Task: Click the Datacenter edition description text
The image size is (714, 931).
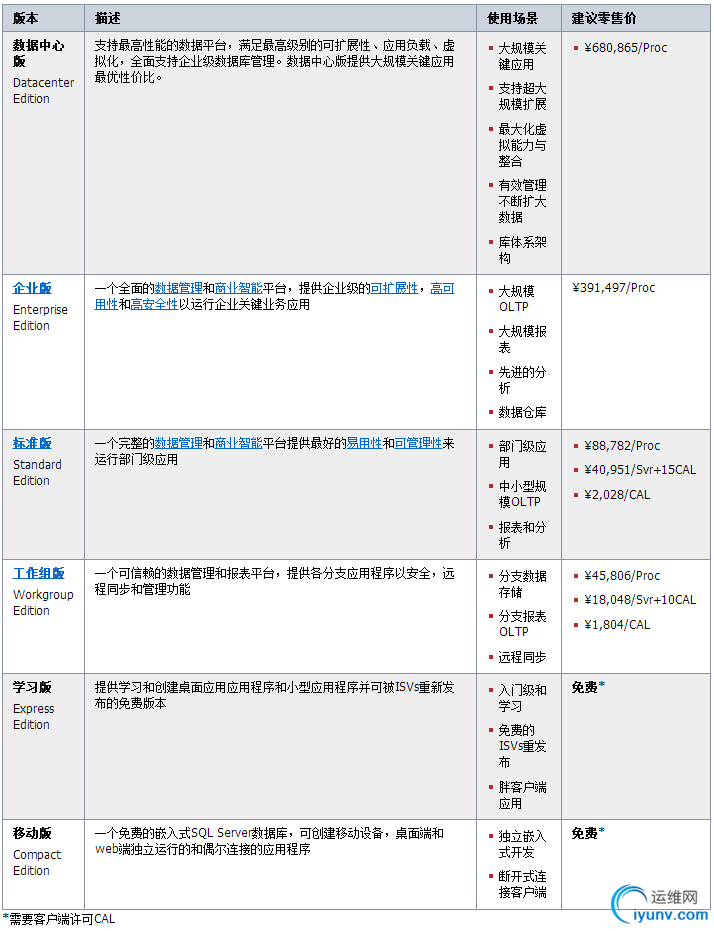Action: click(x=275, y=62)
